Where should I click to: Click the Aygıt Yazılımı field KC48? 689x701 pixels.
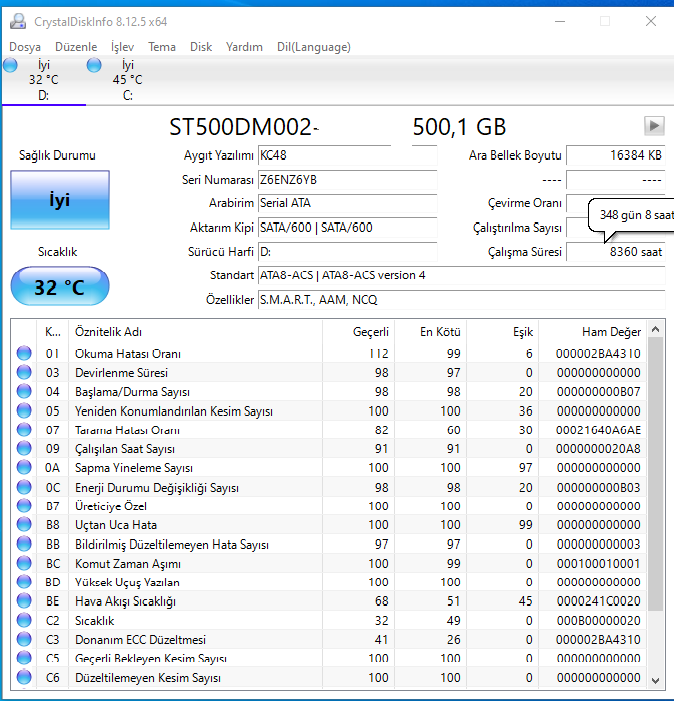pyautogui.click(x=347, y=156)
